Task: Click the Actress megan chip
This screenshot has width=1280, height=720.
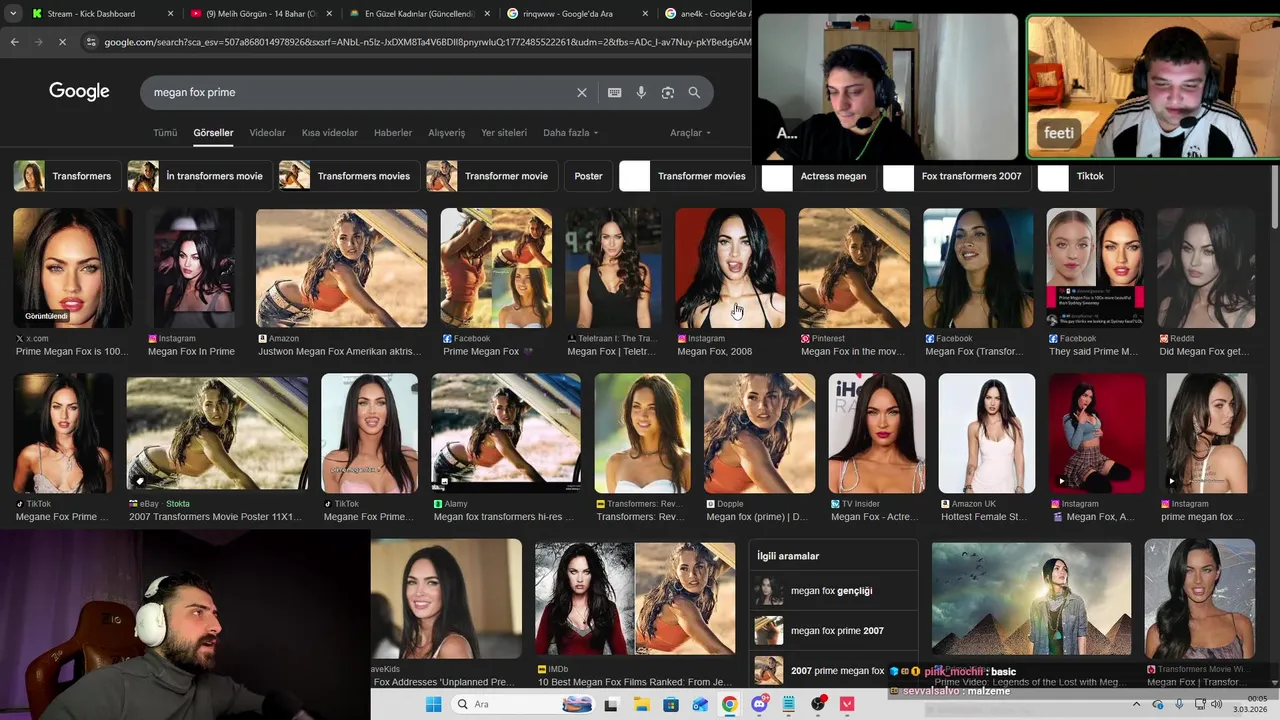Action: 819,176
